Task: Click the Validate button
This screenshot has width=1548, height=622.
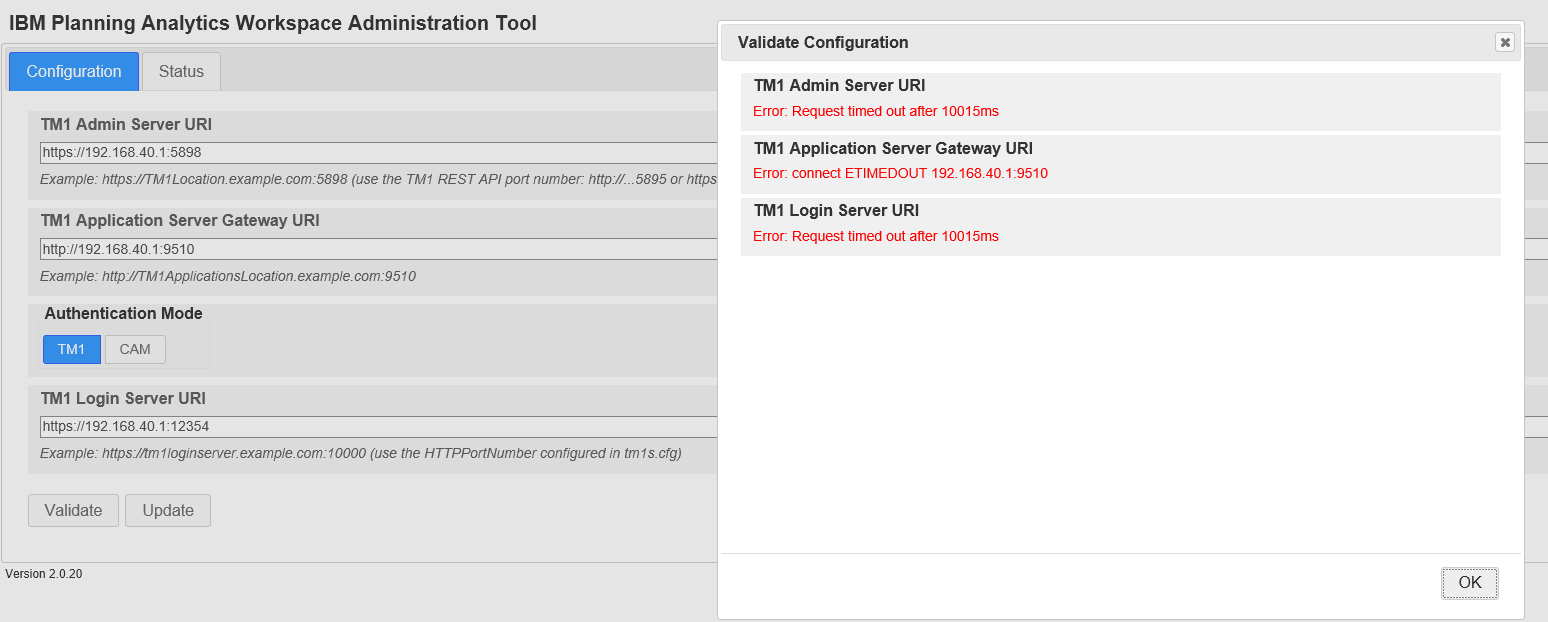Action: (73, 510)
